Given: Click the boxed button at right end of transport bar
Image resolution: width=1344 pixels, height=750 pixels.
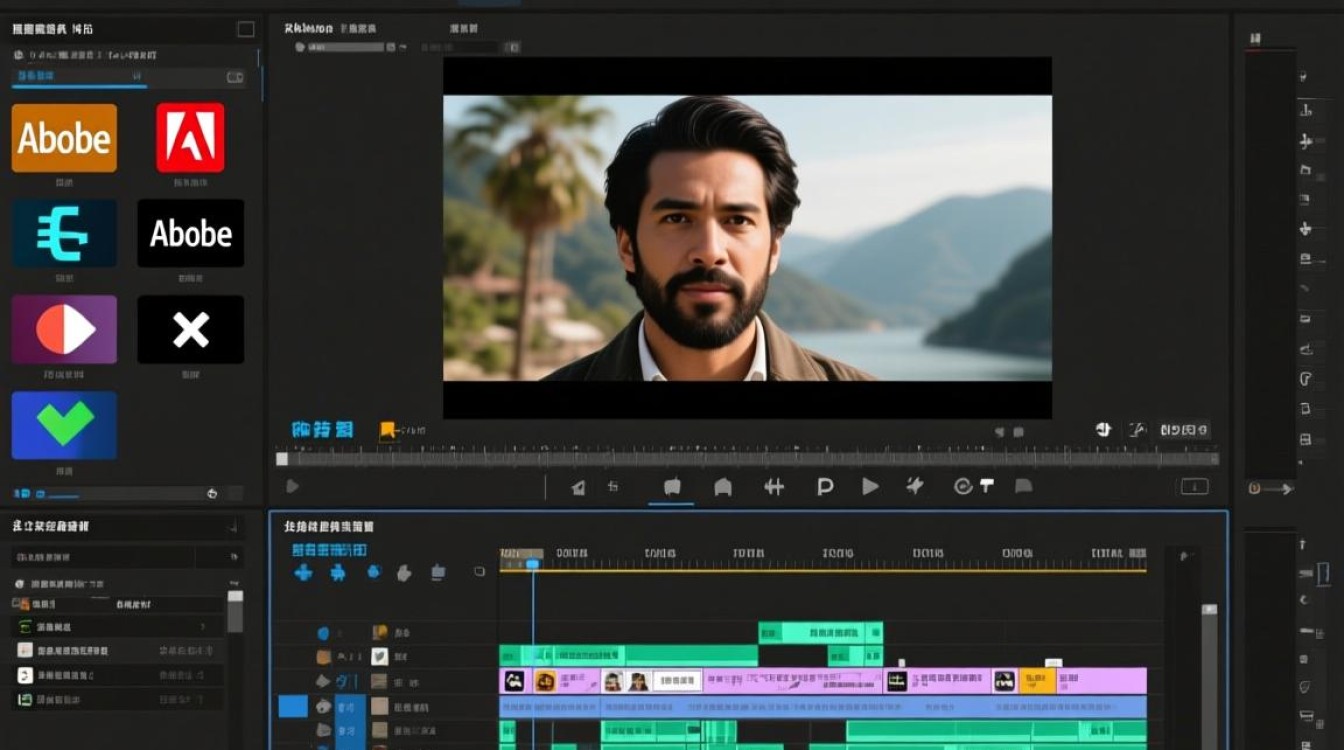Looking at the screenshot, I should (x=1194, y=487).
